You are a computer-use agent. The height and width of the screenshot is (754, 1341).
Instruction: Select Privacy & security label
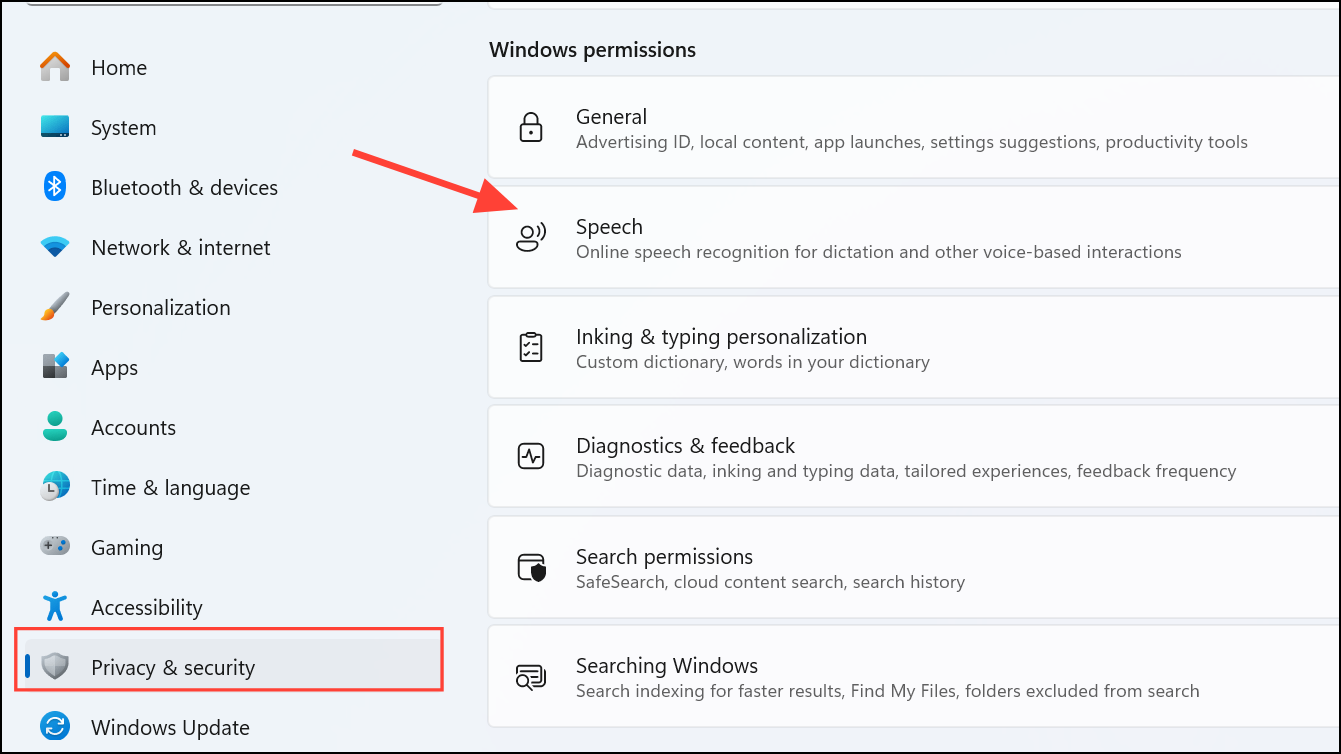[x=172, y=667]
